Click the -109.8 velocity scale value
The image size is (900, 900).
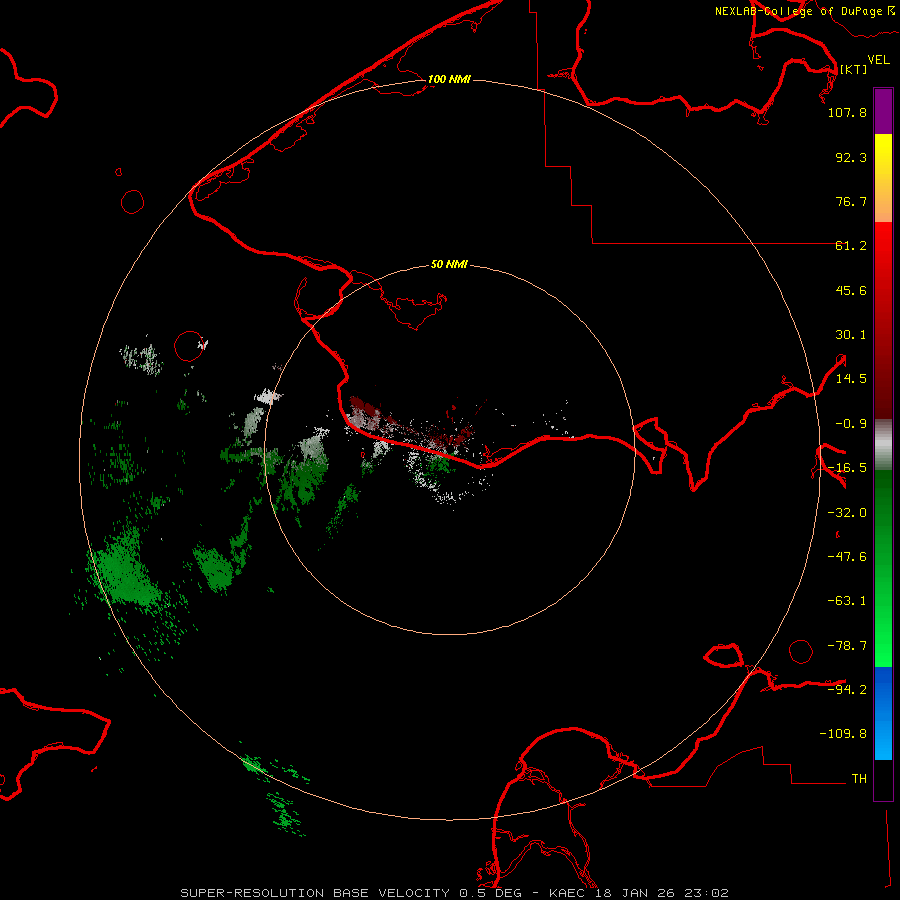843,734
